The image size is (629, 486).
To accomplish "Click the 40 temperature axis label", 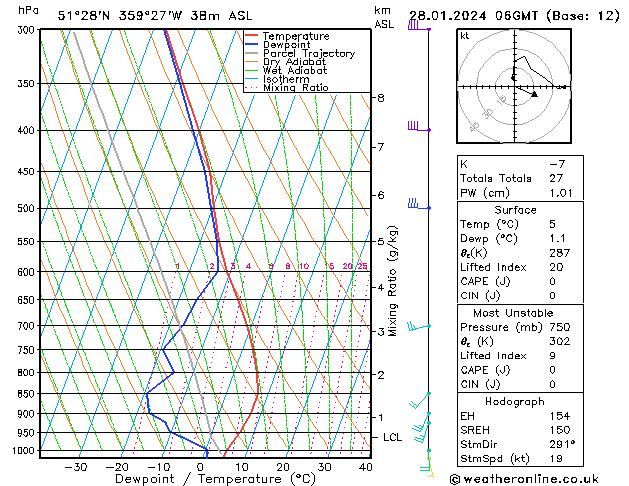I will [365, 467].
